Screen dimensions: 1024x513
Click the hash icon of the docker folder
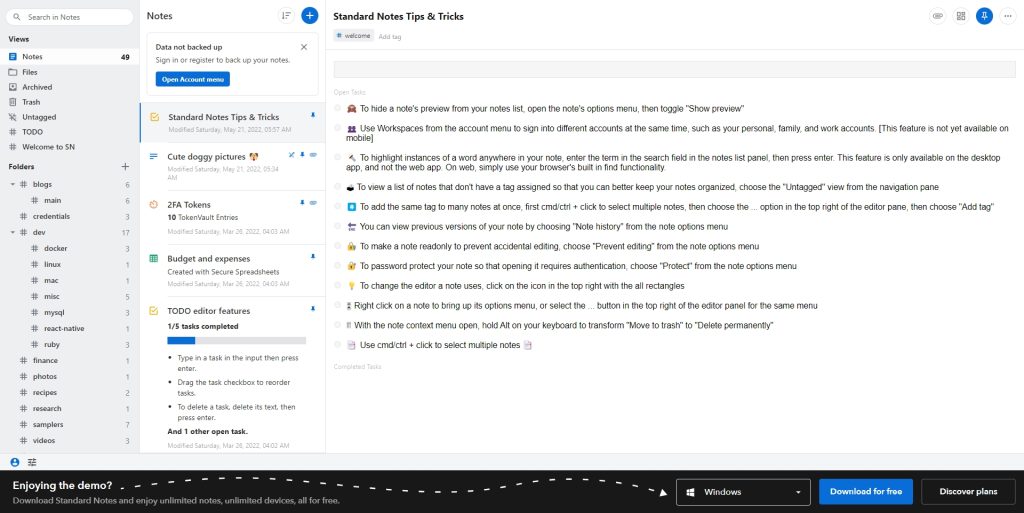(x=35, y=248)
